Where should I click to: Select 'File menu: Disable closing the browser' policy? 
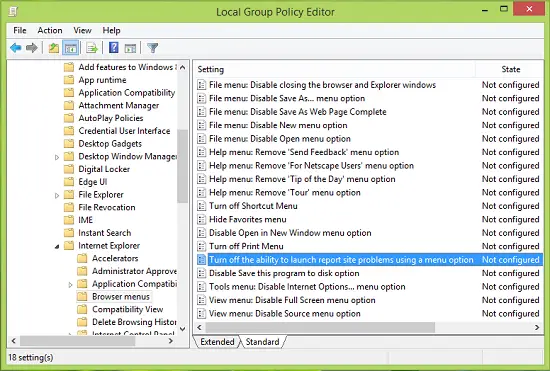coord(322,85)
